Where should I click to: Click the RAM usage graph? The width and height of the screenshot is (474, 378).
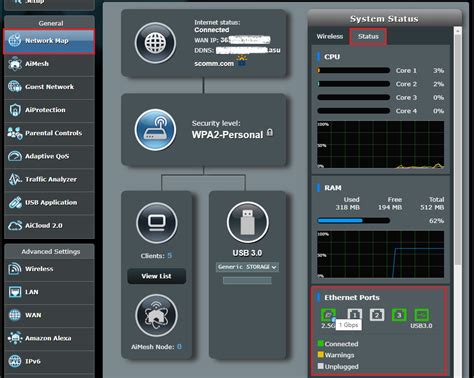[380, 254]
